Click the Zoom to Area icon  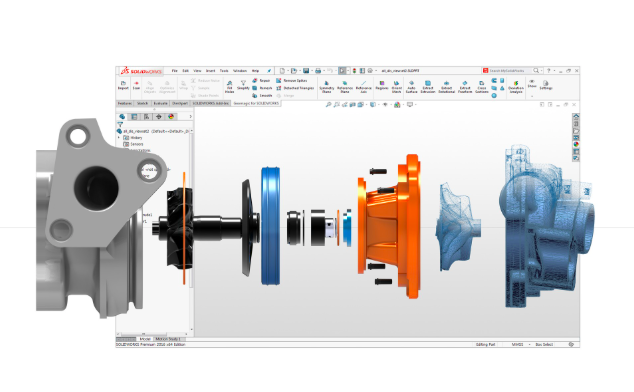pyautogui.click(x=336, y=105)
